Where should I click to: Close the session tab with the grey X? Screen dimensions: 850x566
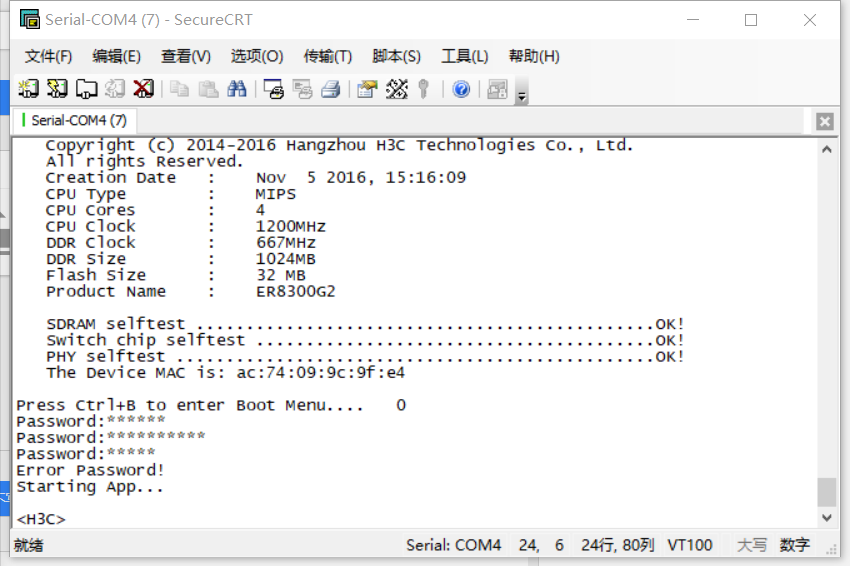point(825,121)
